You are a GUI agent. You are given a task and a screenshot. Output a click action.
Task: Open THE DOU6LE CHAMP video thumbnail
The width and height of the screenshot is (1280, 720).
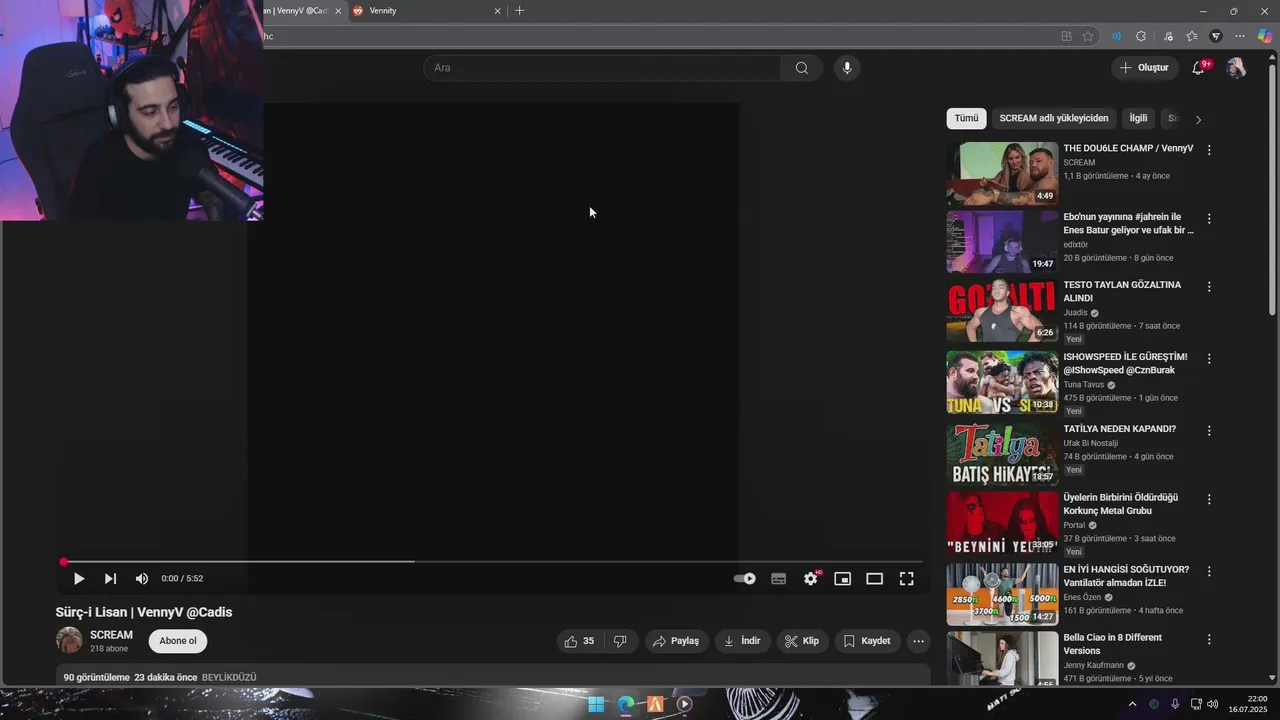1002,173
